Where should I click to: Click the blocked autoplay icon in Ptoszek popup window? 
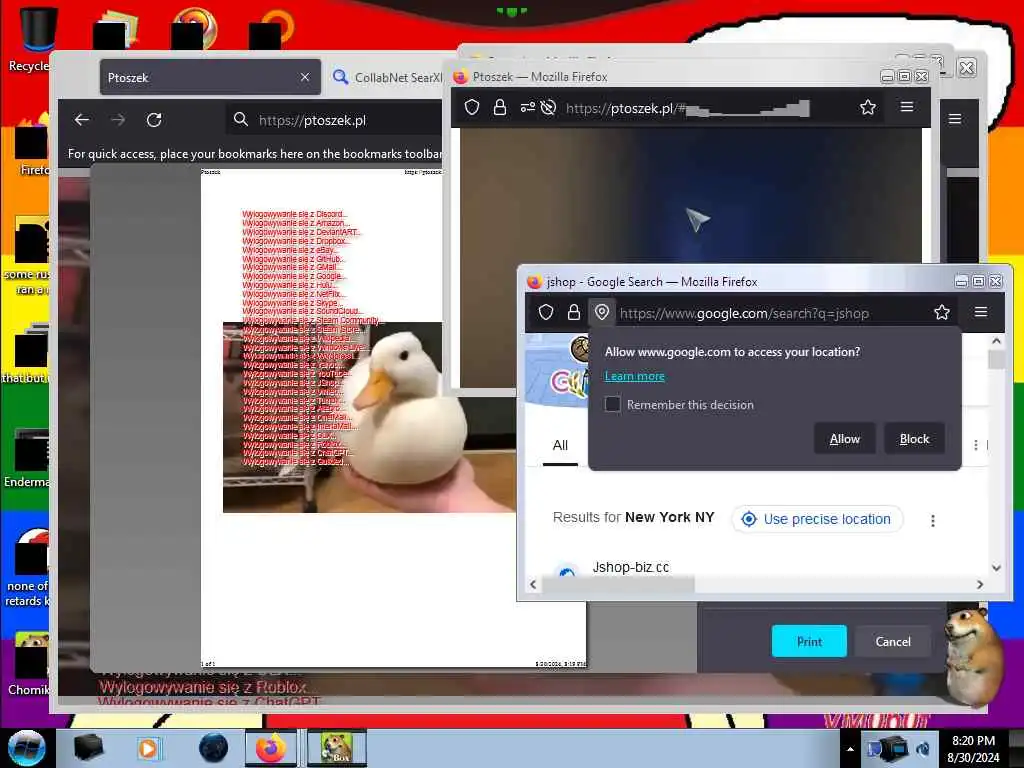[x=549, y=107]
